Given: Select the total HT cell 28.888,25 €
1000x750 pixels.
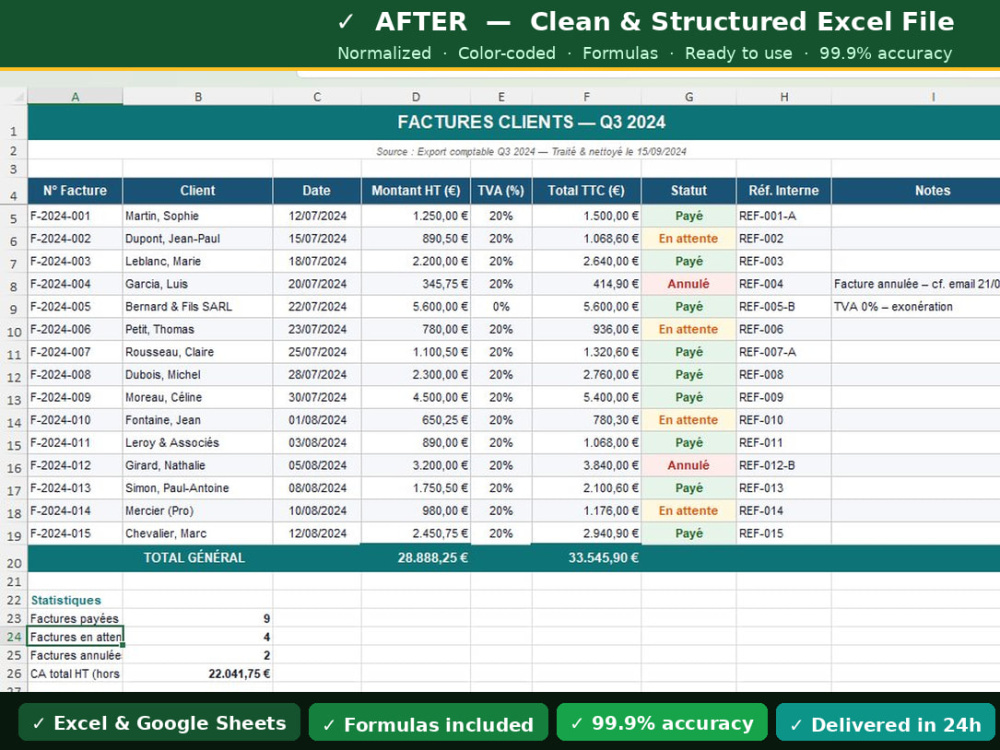Looking at the screenshot, I should coord(416,558).
